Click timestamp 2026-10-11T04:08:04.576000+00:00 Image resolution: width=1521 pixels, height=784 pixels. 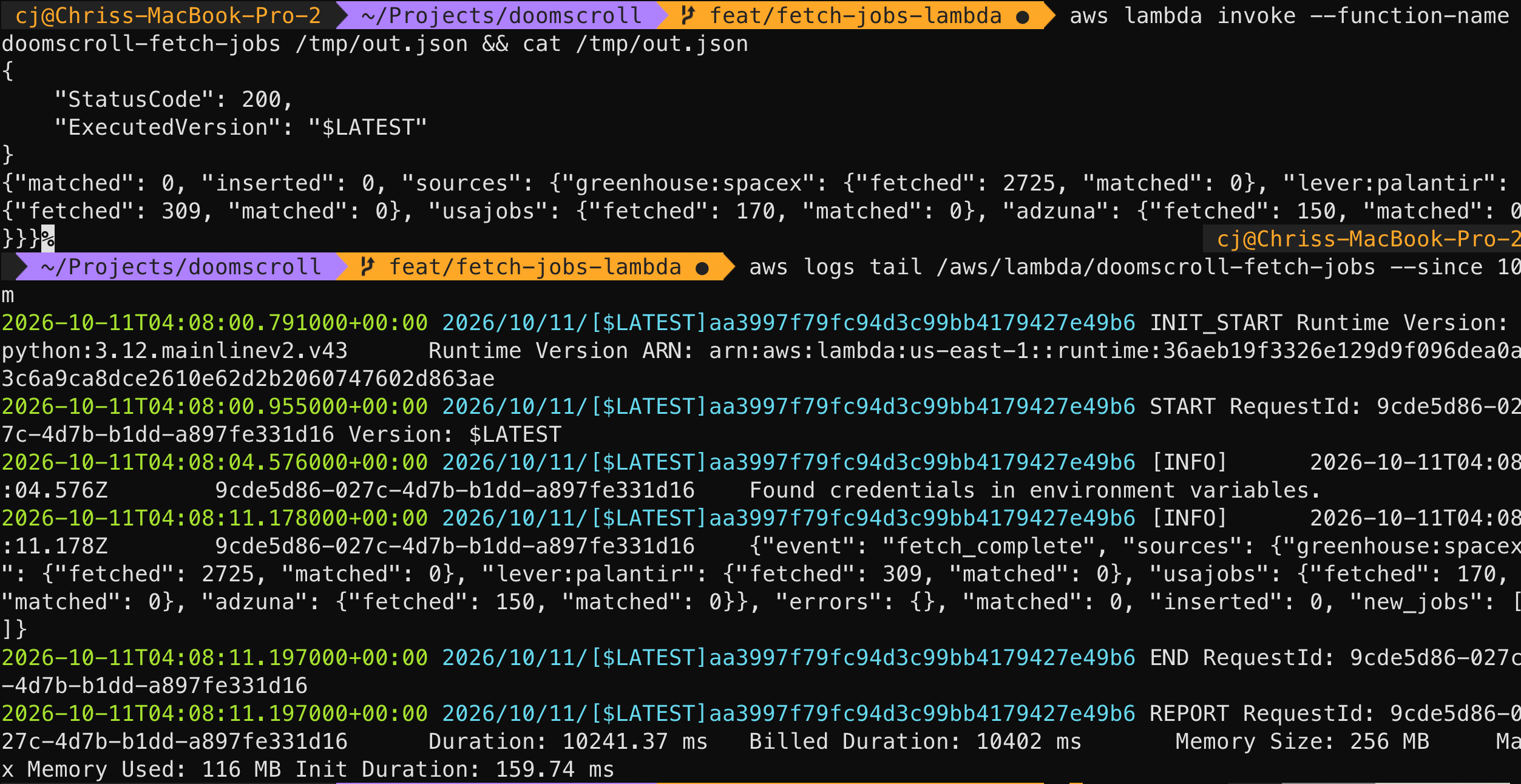pos(215,462)
